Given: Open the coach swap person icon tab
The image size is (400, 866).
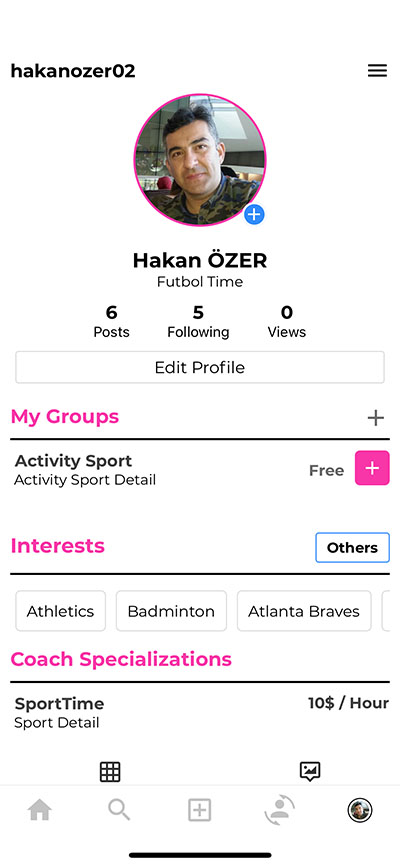Looking at the screenshot, I should coord(280,810).
